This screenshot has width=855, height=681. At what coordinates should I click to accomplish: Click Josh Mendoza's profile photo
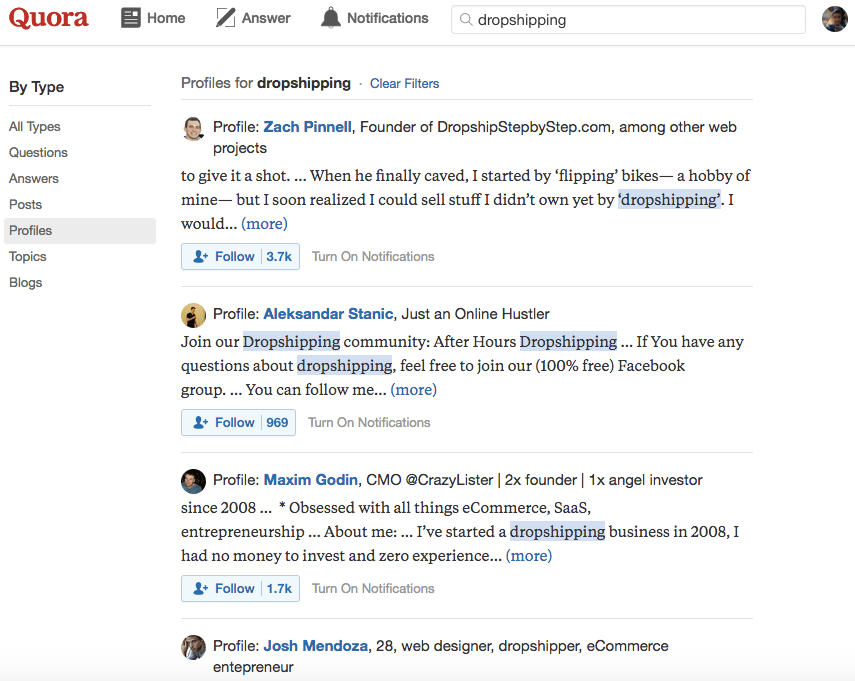tap(193, 647)
